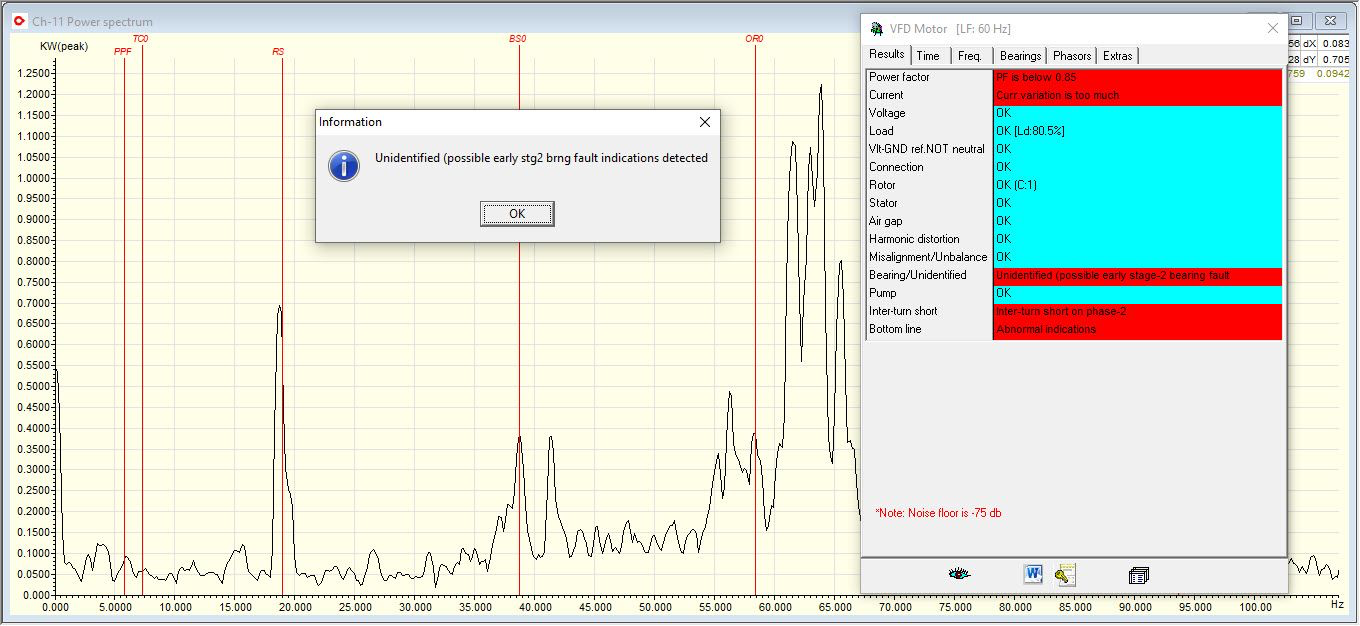Click the 'Abnormal indications' result
This screenshot has height=626, width=1360.
point(1046,329)
